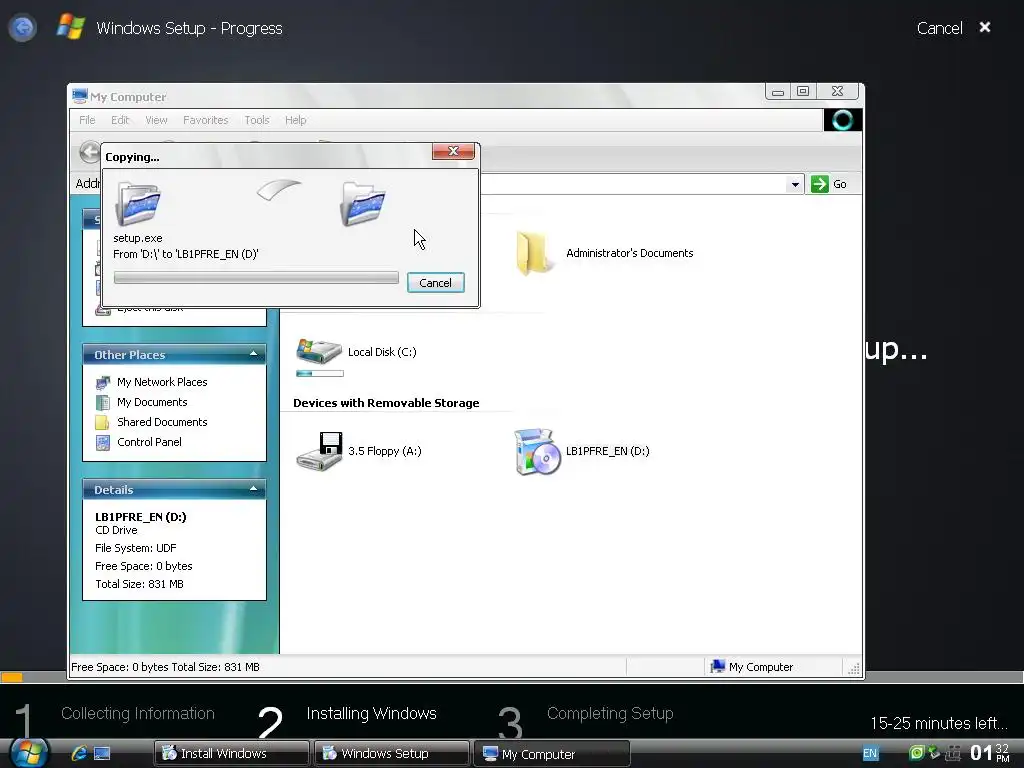The height and width of the screenshot is (768, 1024).
Task: Click the Cancel button in Copying dialog
Action: [x=436, y=283]
